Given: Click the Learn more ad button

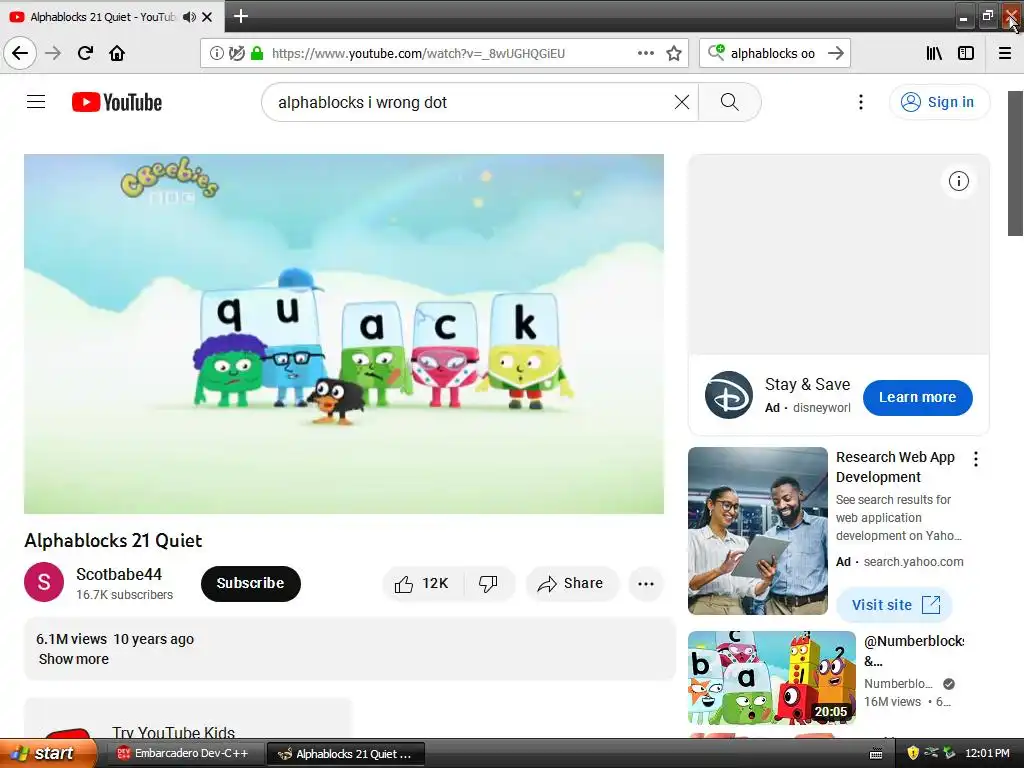Looking at the screenshot, I should pos(917,397).
